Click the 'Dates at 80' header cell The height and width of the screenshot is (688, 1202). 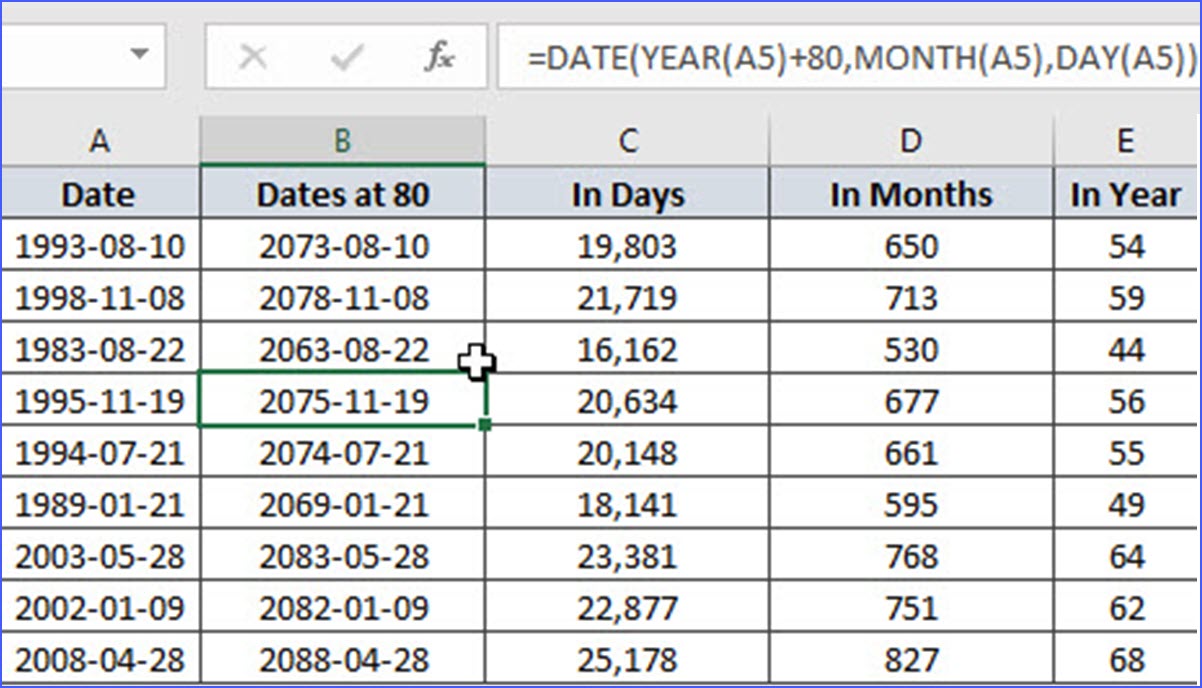(342, 194)
